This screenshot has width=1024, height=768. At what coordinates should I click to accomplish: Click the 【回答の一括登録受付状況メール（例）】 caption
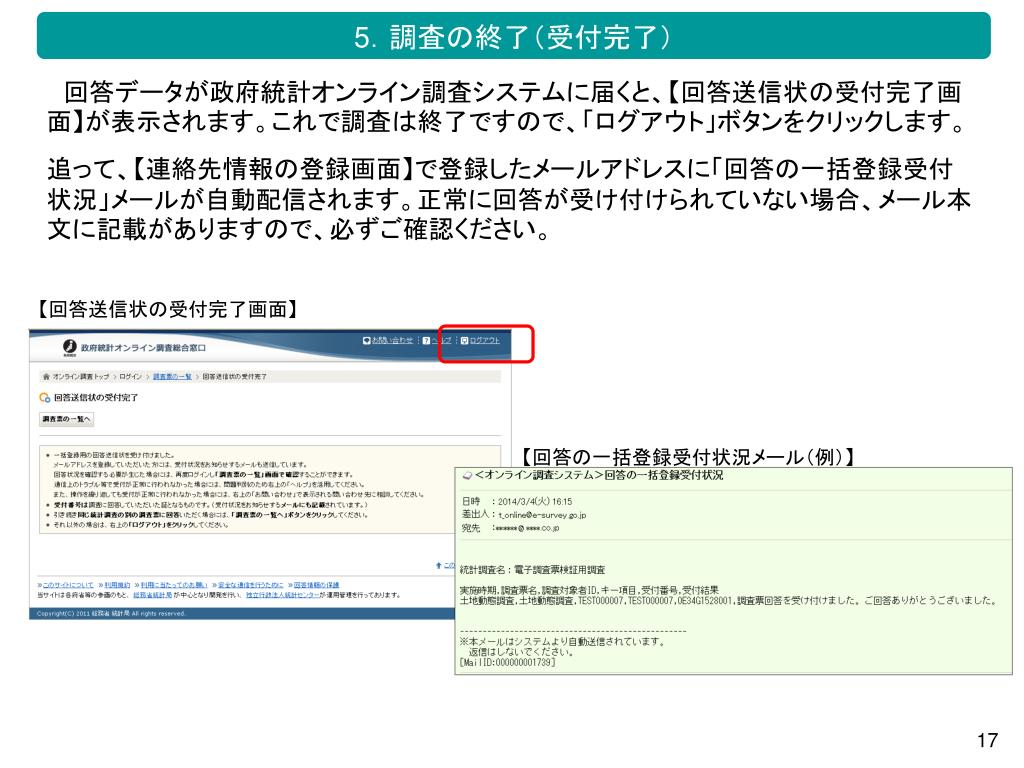pos(688,456)
